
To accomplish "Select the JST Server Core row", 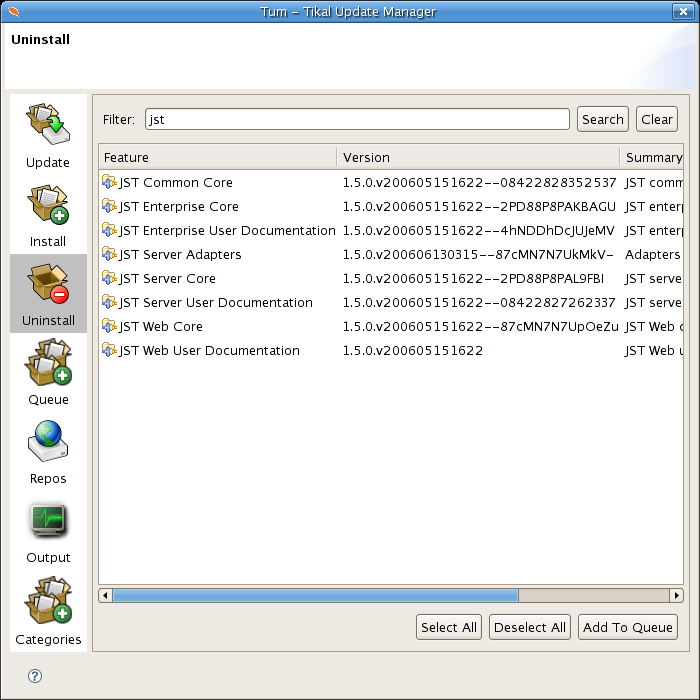I will [x=391, y=278].
